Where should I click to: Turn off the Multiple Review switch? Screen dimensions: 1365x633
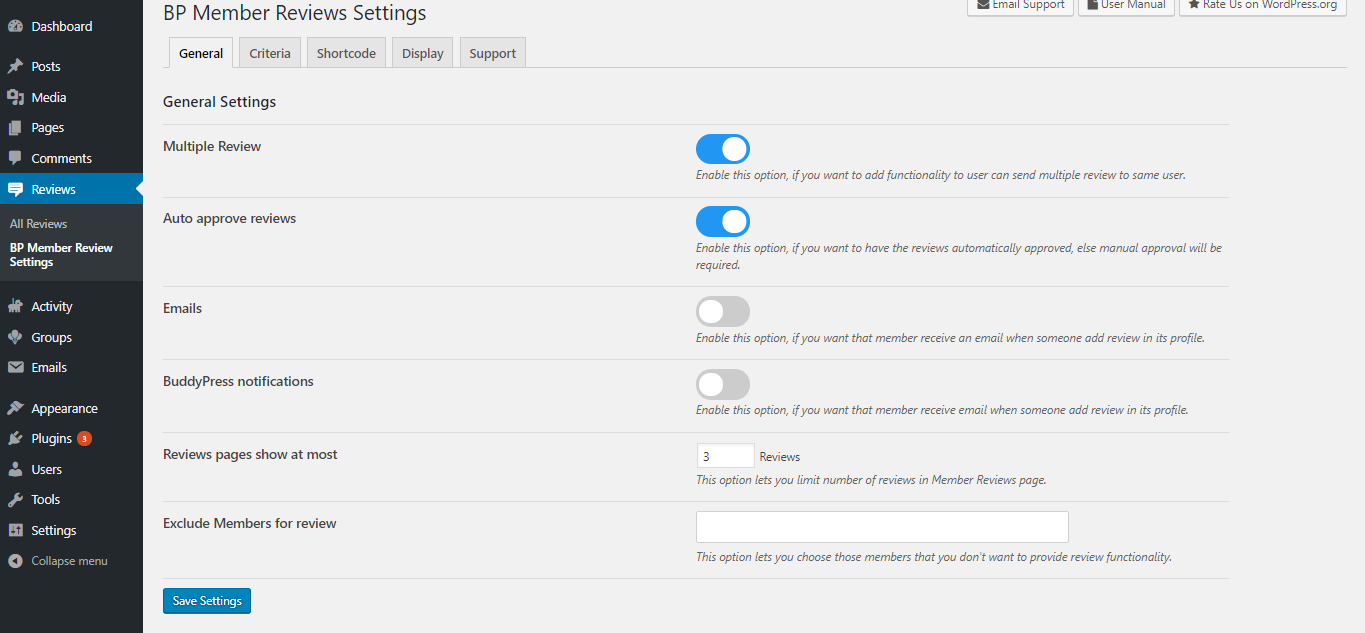click(723, 149)
